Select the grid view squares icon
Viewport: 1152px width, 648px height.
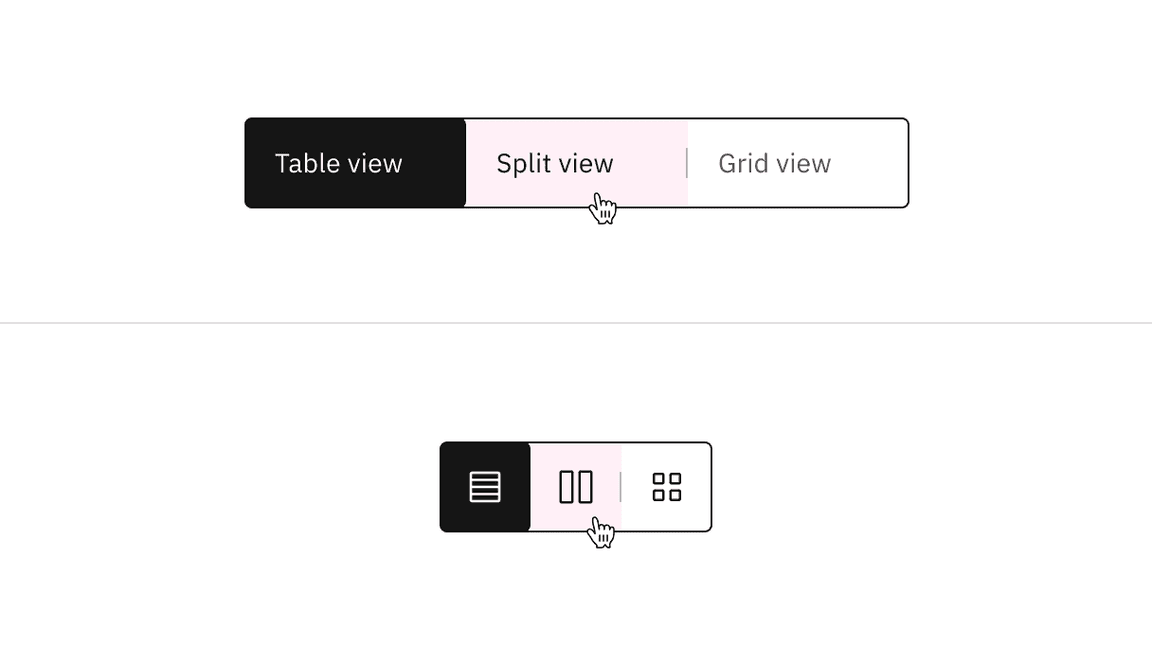tap(666, 486)
